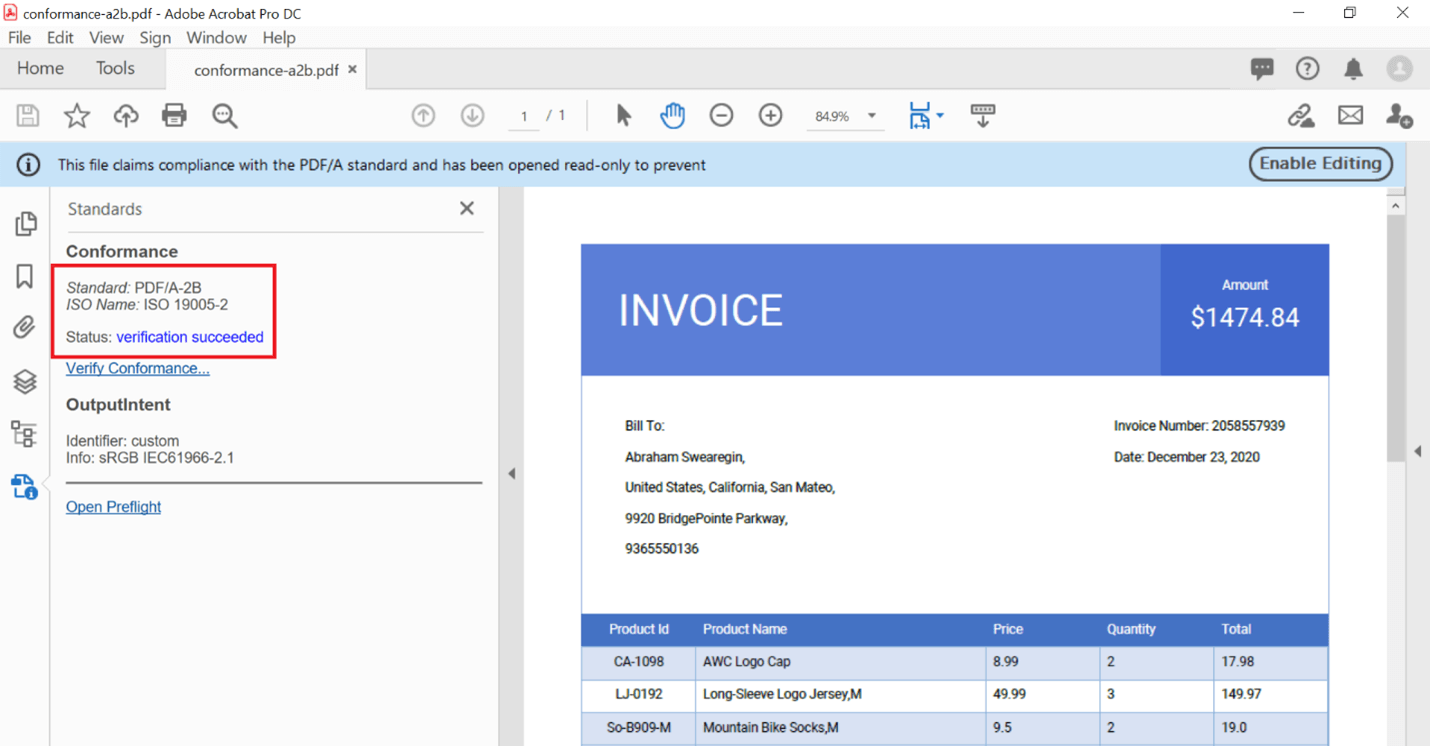
Task: Activate the arrow Selection tool
Action: pyautogui.click(x=623, y=116)
